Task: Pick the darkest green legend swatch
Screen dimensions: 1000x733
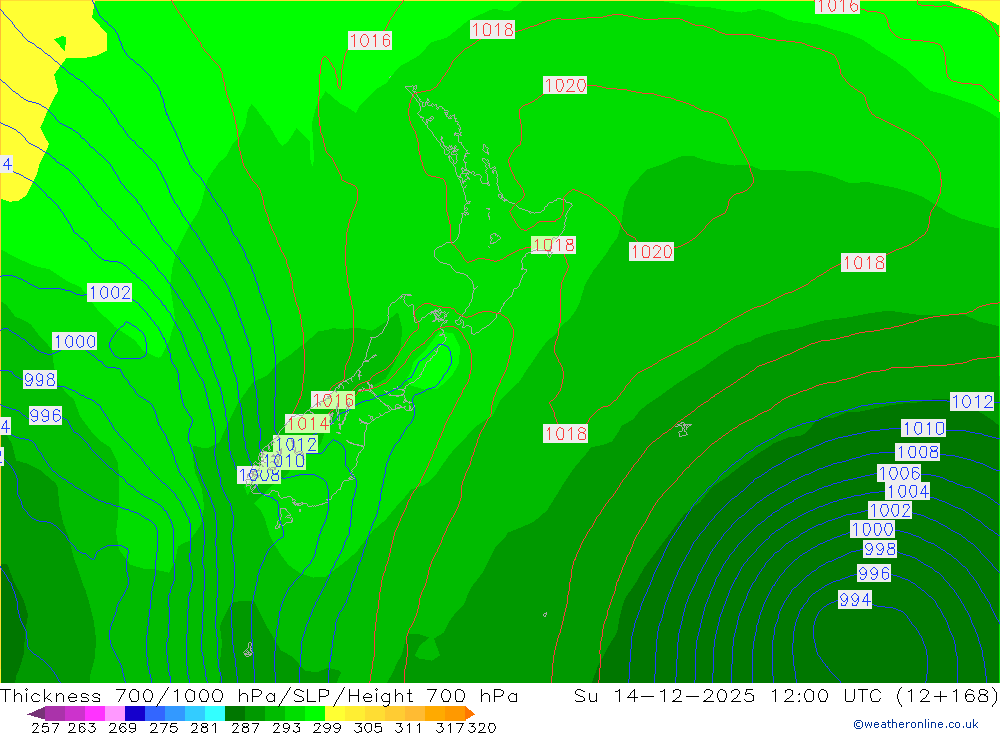Action: (x=235, y=713)
